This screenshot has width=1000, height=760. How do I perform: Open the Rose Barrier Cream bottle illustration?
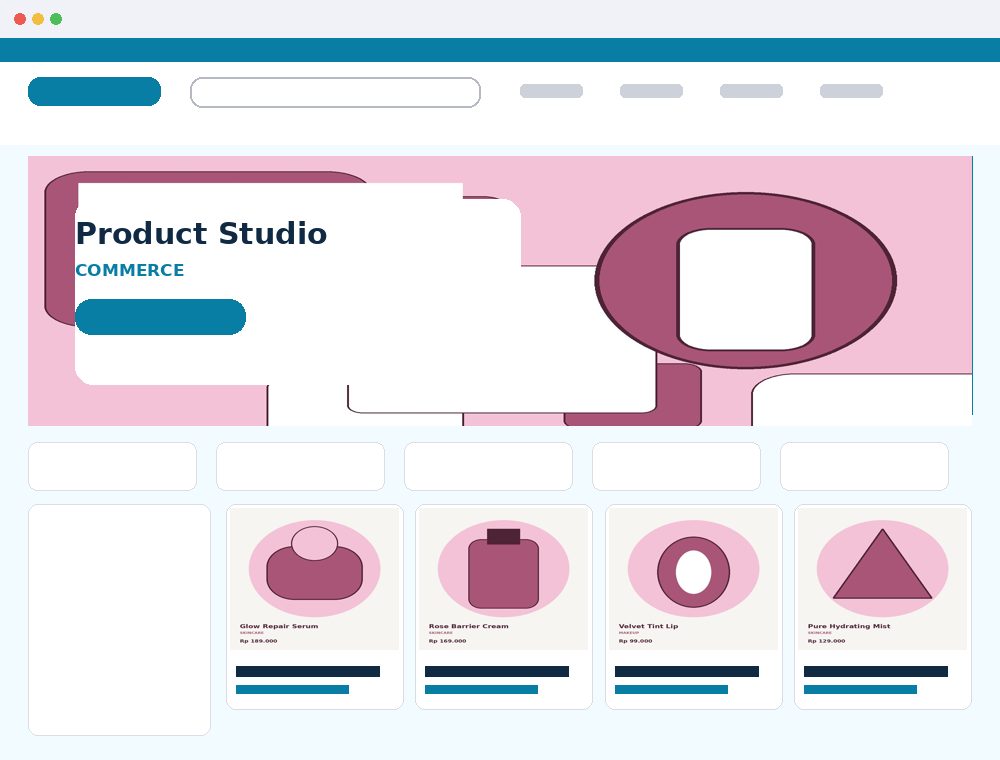pyautogui.click(x=503, y=568)
